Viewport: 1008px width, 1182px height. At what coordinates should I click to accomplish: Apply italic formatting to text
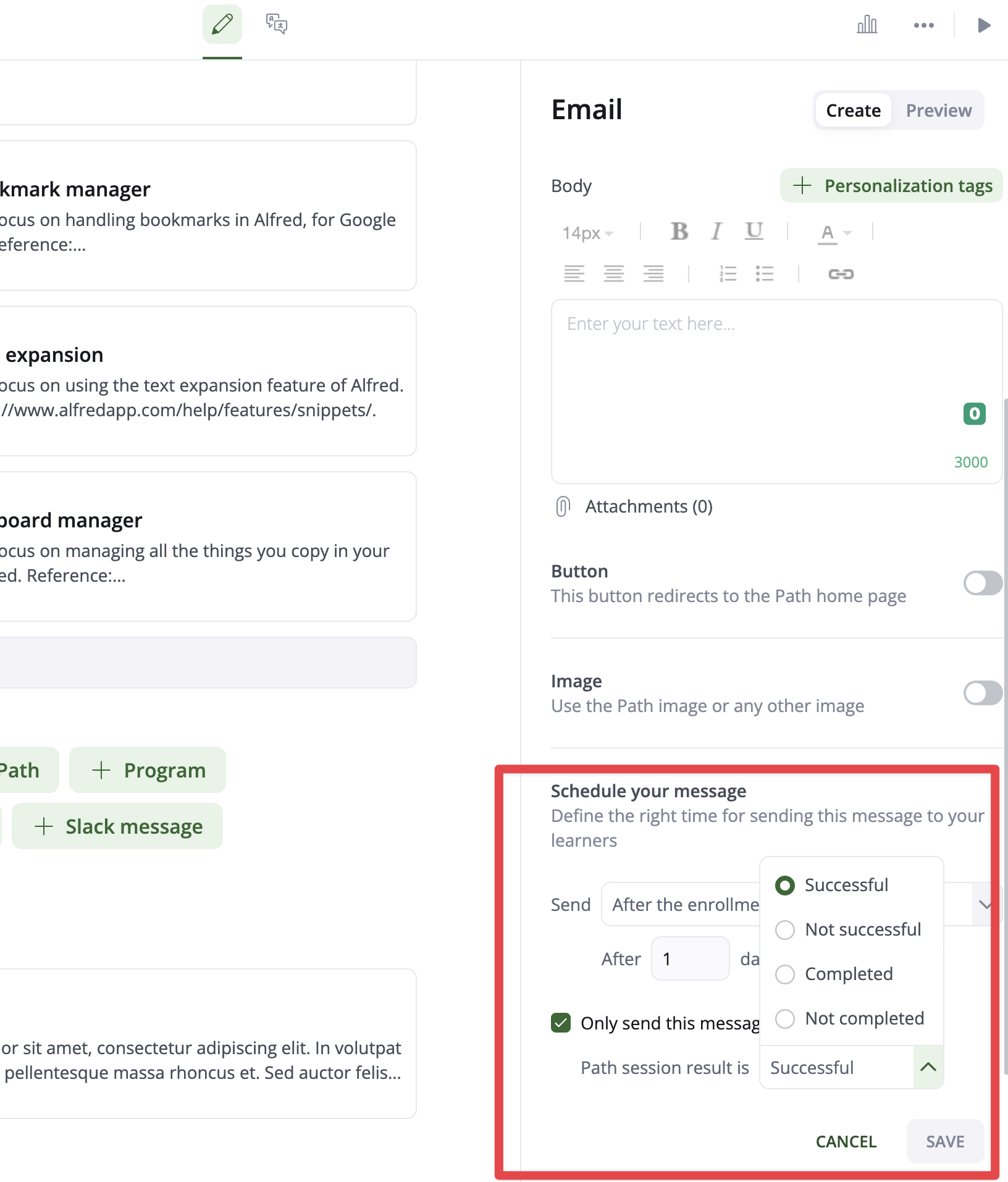716,232
